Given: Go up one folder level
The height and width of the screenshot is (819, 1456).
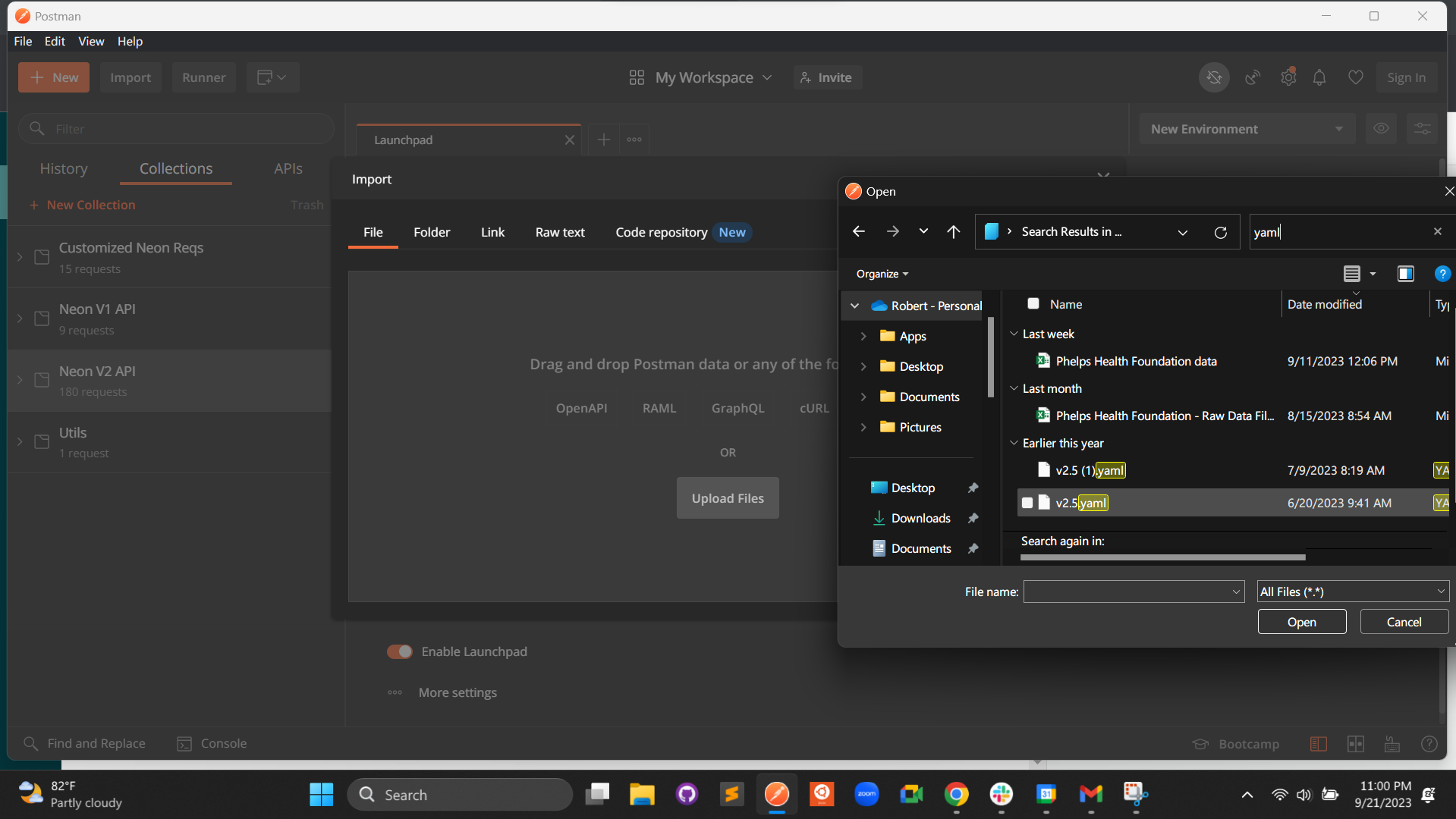Looking at the screenshot, I should [954, 232].
